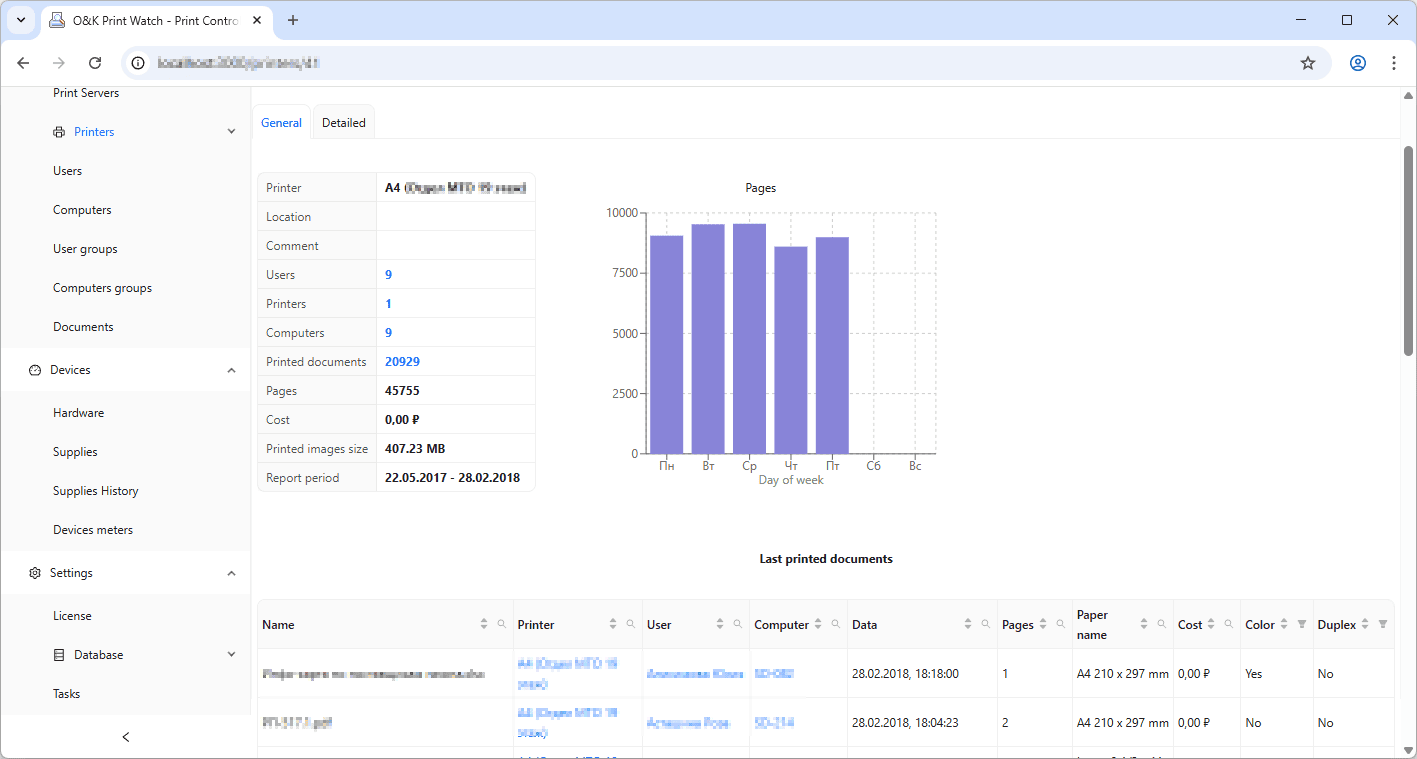Screen dimensions: 1417x759
Task: Expand the Database submenu
Action: [x=231, y=655]
